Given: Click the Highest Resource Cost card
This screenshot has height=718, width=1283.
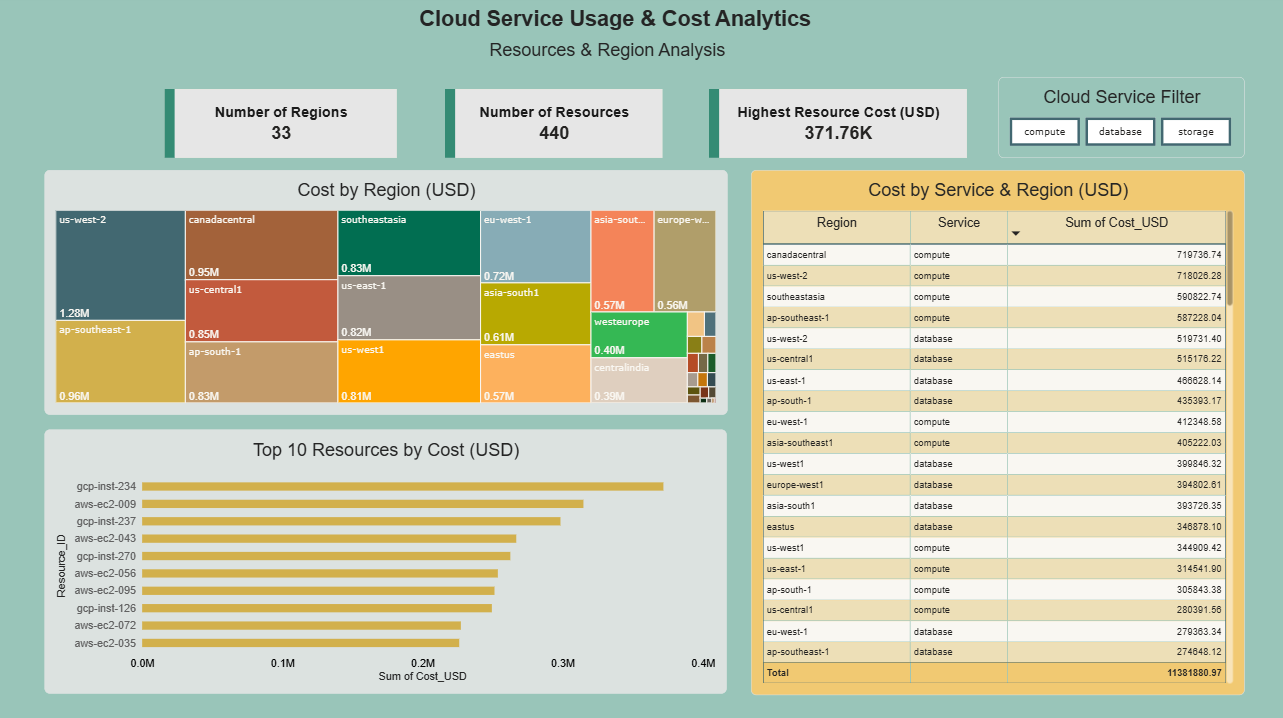Looking at the screenshot, I should point(838,123).
